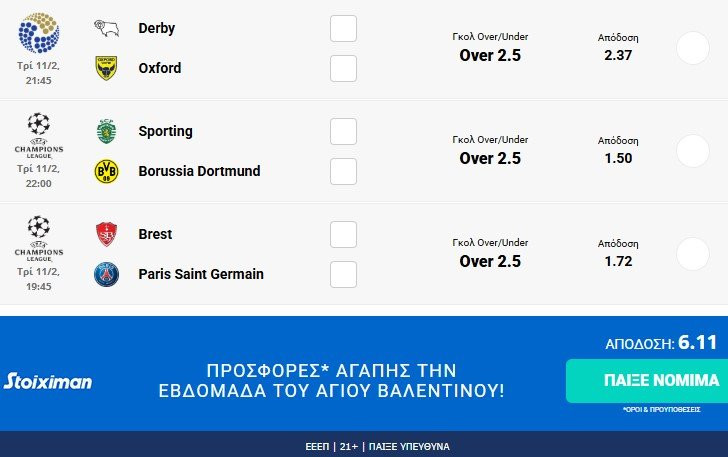Check the box beside Borussia Dortmund
The image size is (728, 457).
tap(343, 171)
